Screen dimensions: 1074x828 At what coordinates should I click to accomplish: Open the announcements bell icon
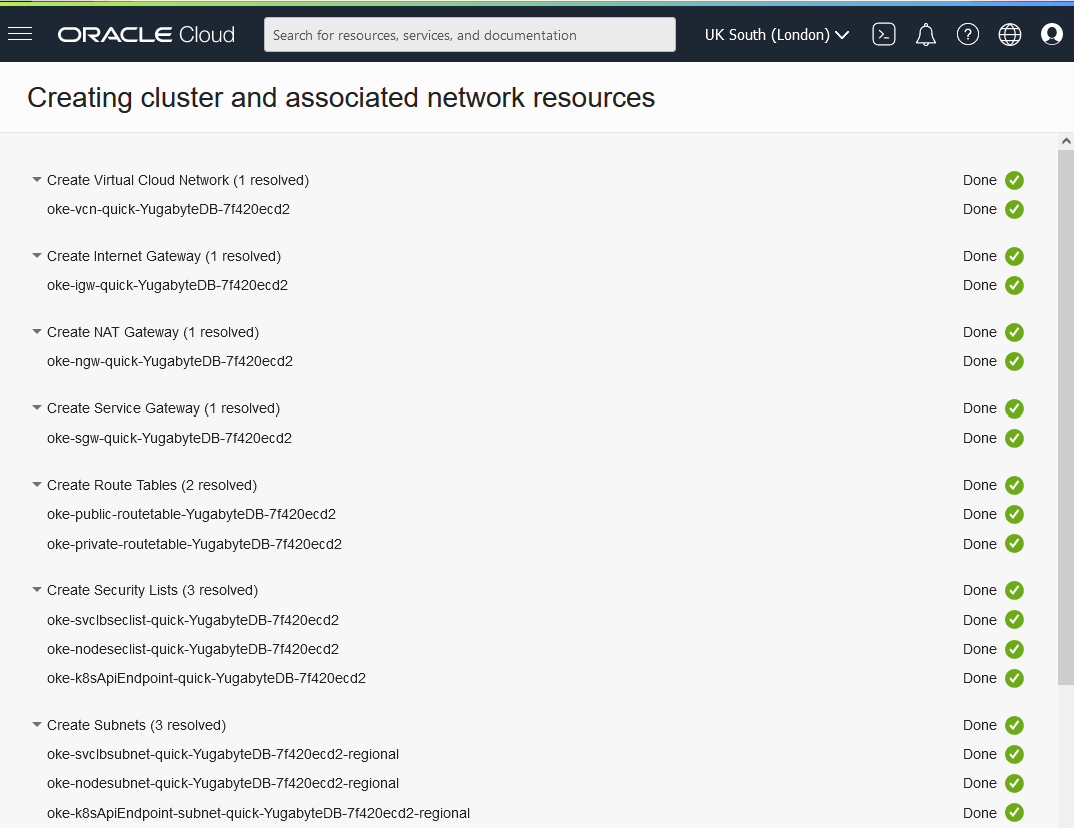[x=926, y=34]
